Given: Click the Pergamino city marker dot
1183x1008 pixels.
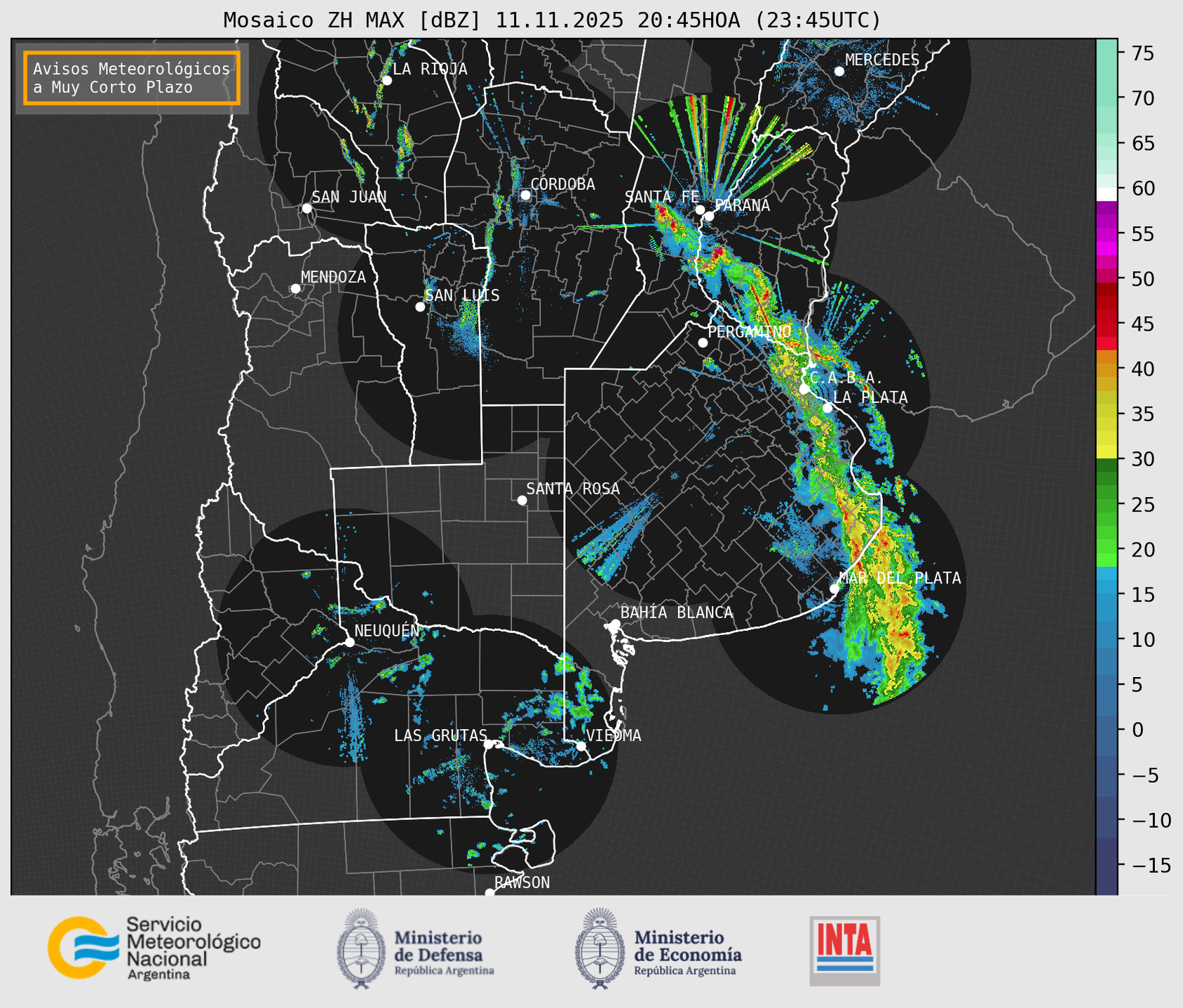Looking at the screenshot, I should click(703, 343).
